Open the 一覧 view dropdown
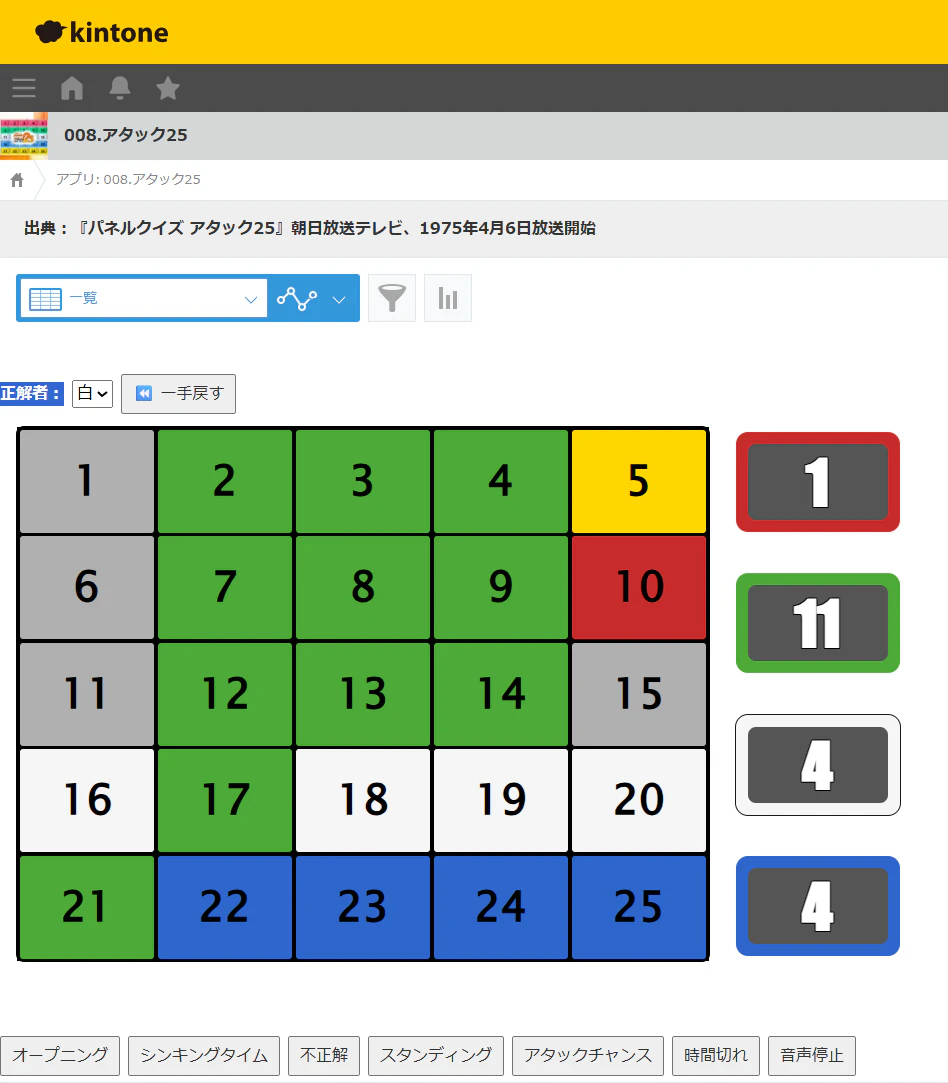 [144, 298]
